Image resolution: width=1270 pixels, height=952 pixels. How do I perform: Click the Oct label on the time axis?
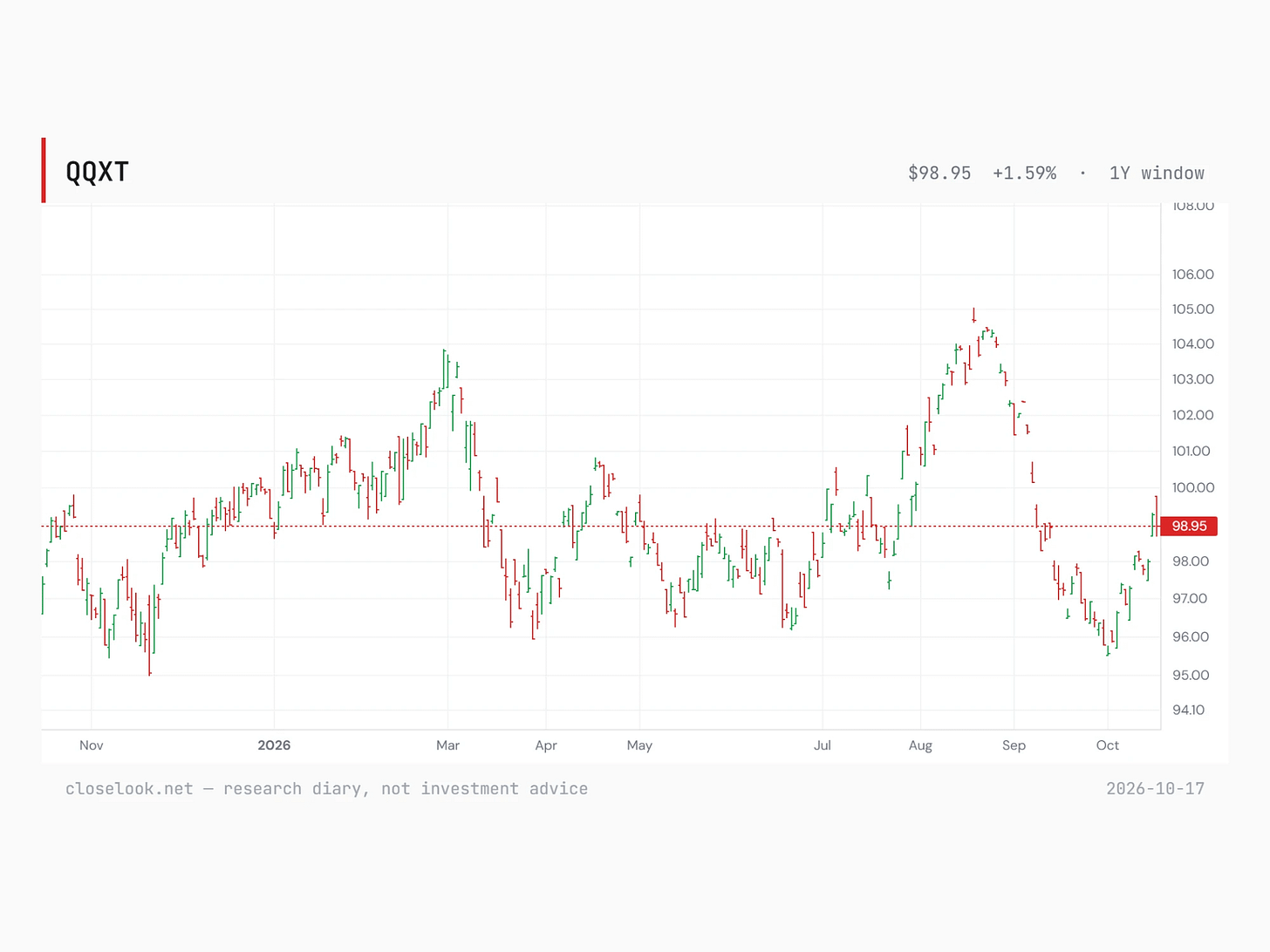point(1108,745)
